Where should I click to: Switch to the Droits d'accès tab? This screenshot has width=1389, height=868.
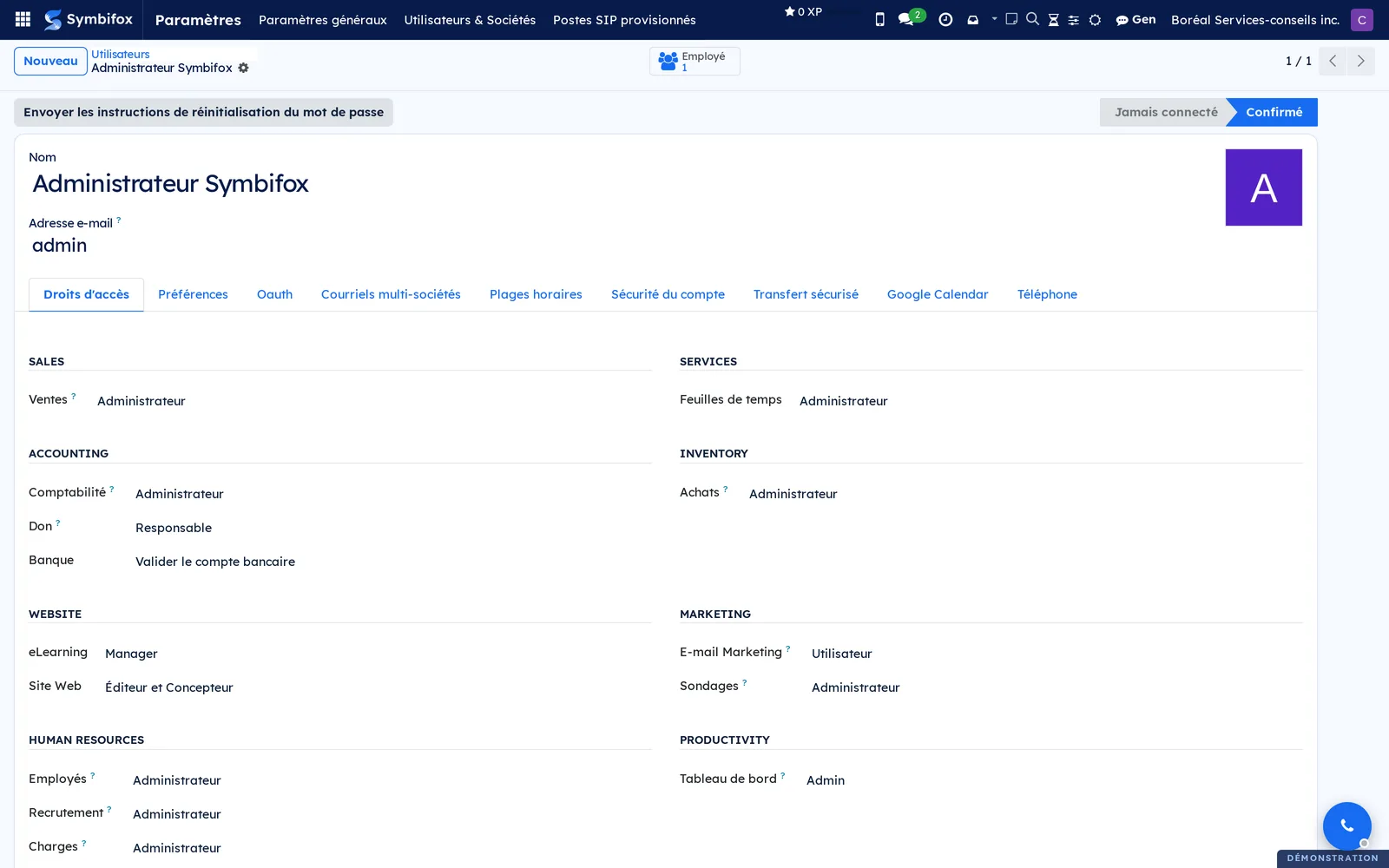click(x=86, y=294)
